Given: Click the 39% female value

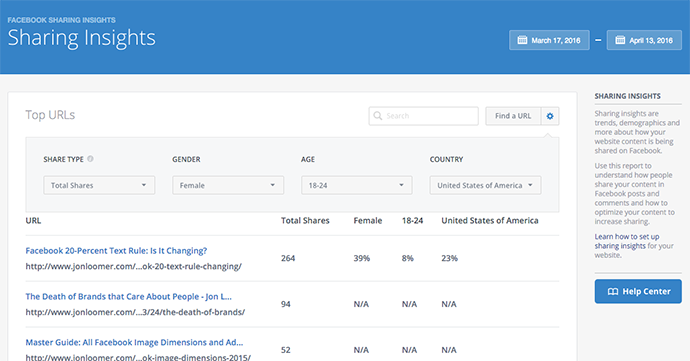Looking at the screenshot, I should pos(362,258).
